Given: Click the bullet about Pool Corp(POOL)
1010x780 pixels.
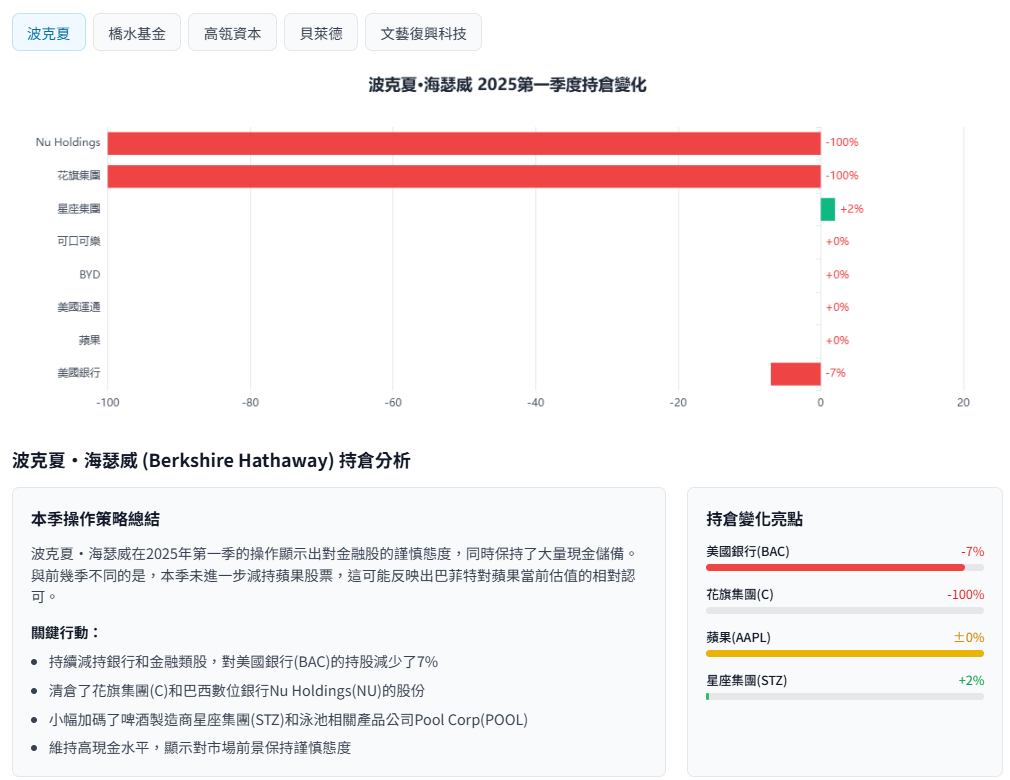Looking at the screenshot, I should [289, 720].
